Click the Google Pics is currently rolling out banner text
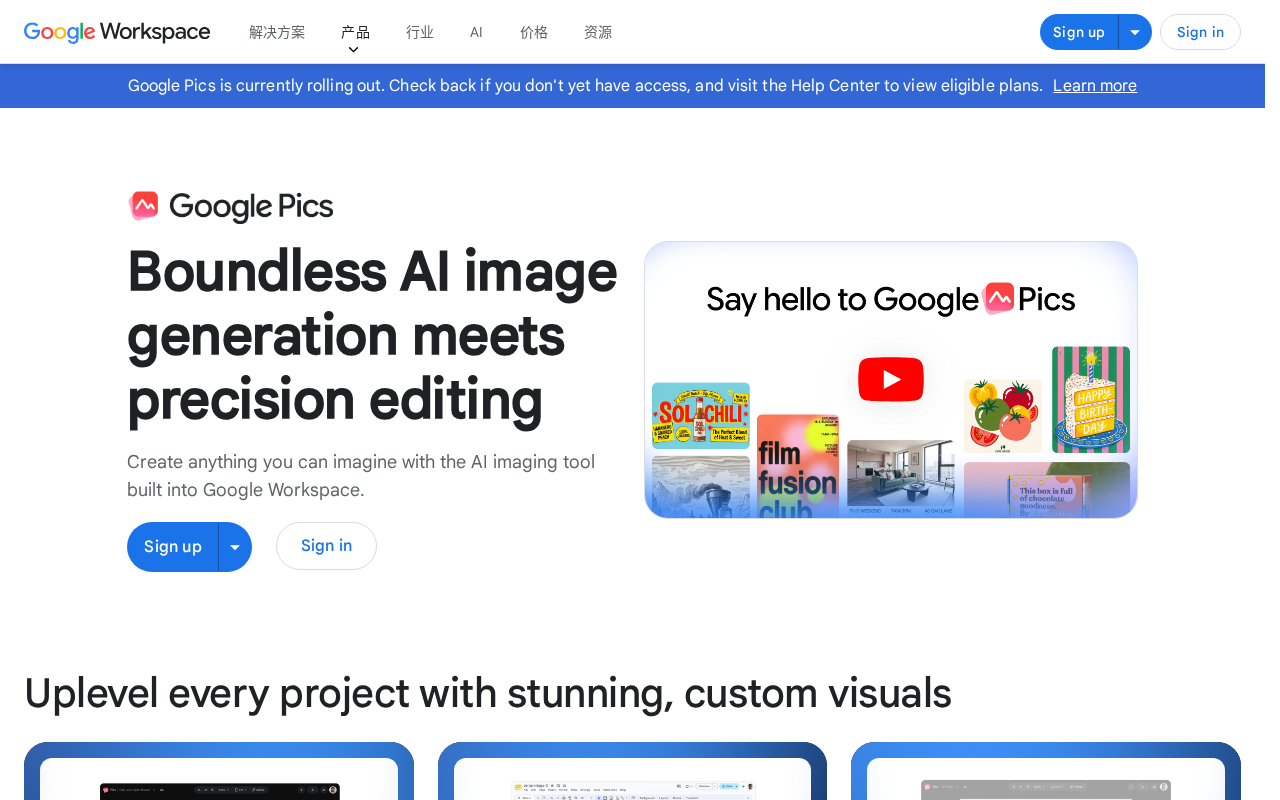This screenshot has width=1280, height=800. 585,86
